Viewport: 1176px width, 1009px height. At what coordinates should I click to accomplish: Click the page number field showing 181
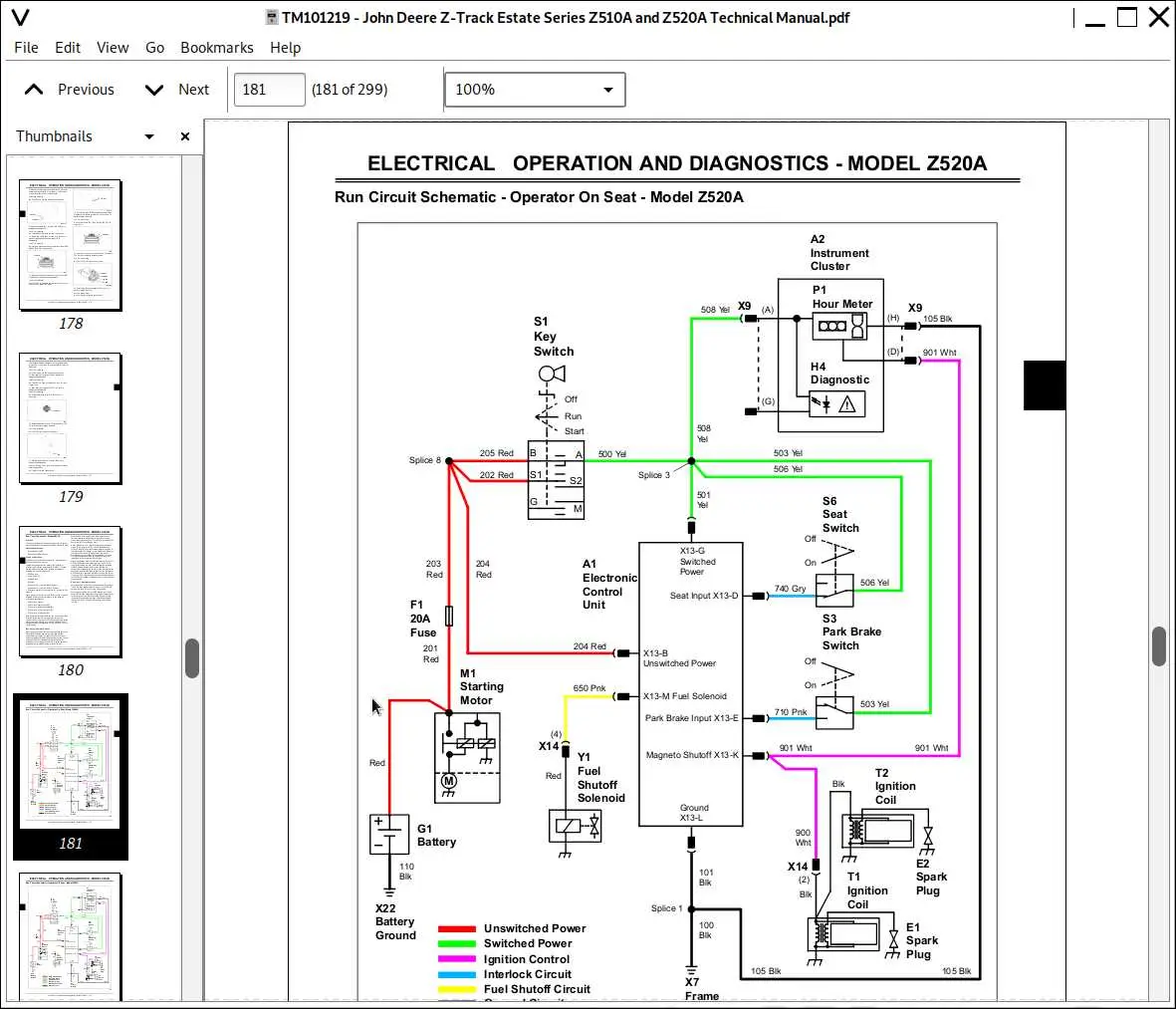pyautogui.click(x=269, y=90)
